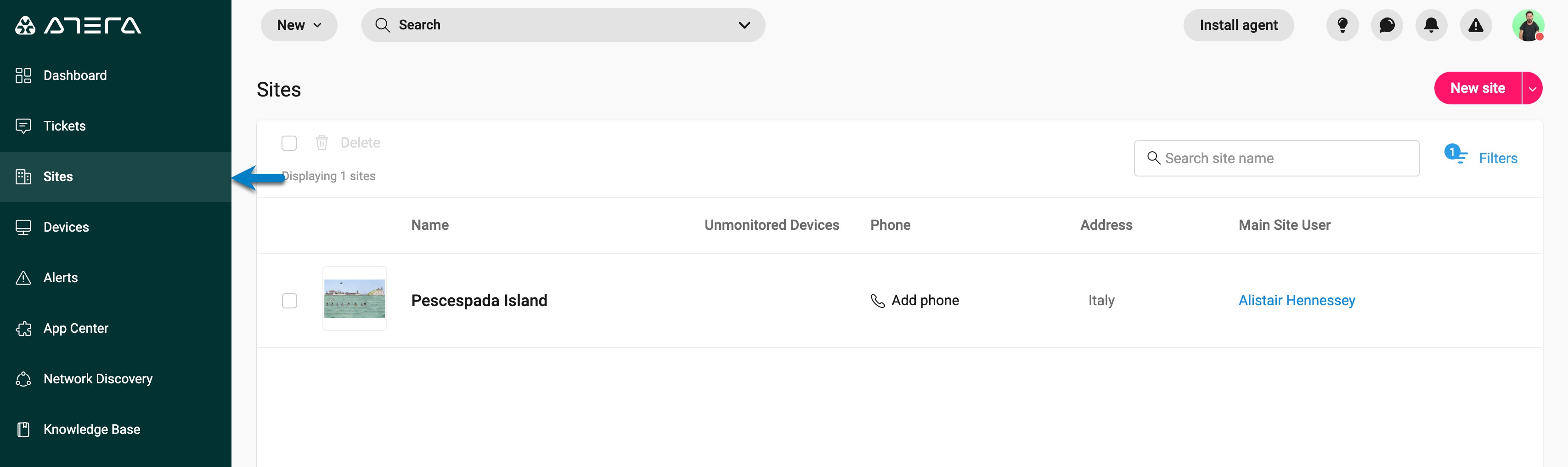
Task: Click the trash Delete icon
Action: click(321, 142)
